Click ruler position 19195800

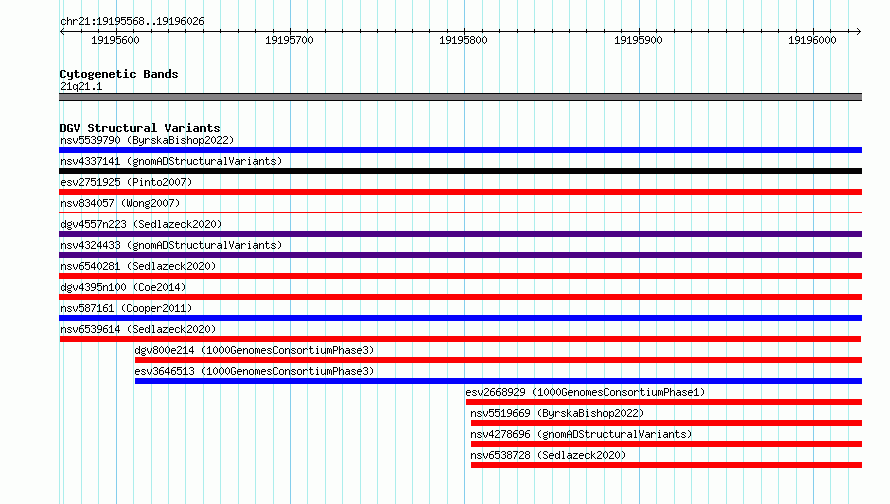463,40
